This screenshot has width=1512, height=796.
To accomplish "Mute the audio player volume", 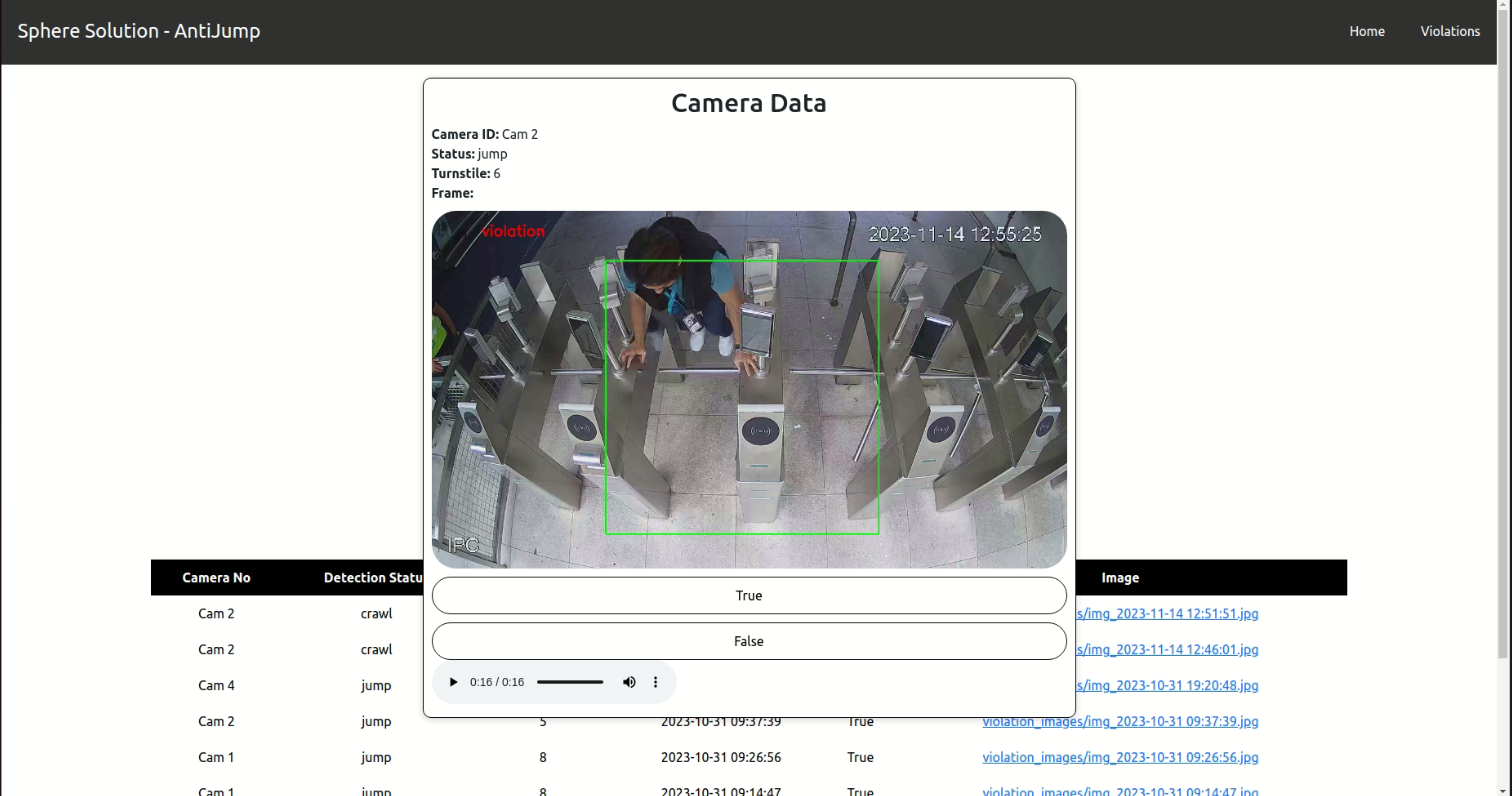I will pos(629,682).
